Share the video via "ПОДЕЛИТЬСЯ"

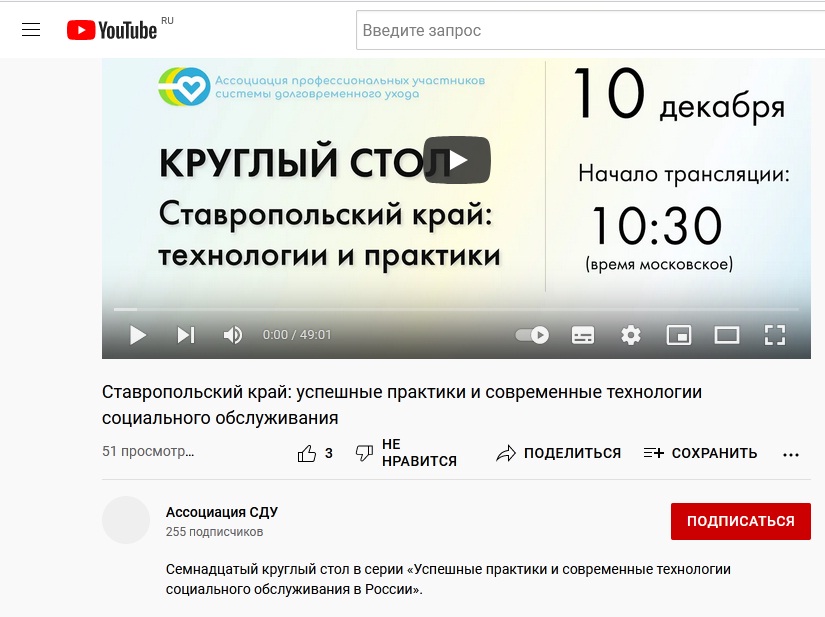point(558,453)
